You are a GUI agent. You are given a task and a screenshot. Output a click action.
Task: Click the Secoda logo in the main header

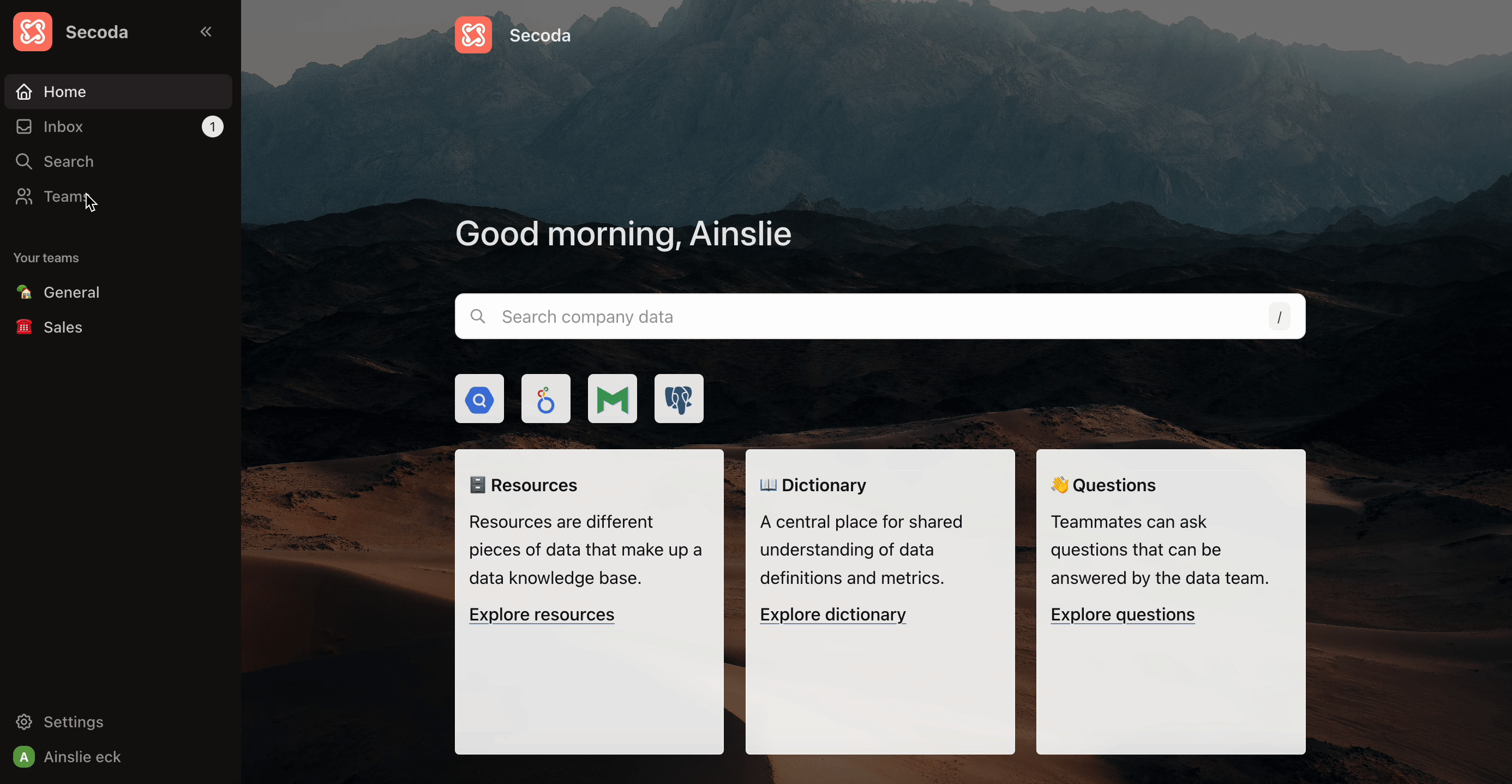473,35
